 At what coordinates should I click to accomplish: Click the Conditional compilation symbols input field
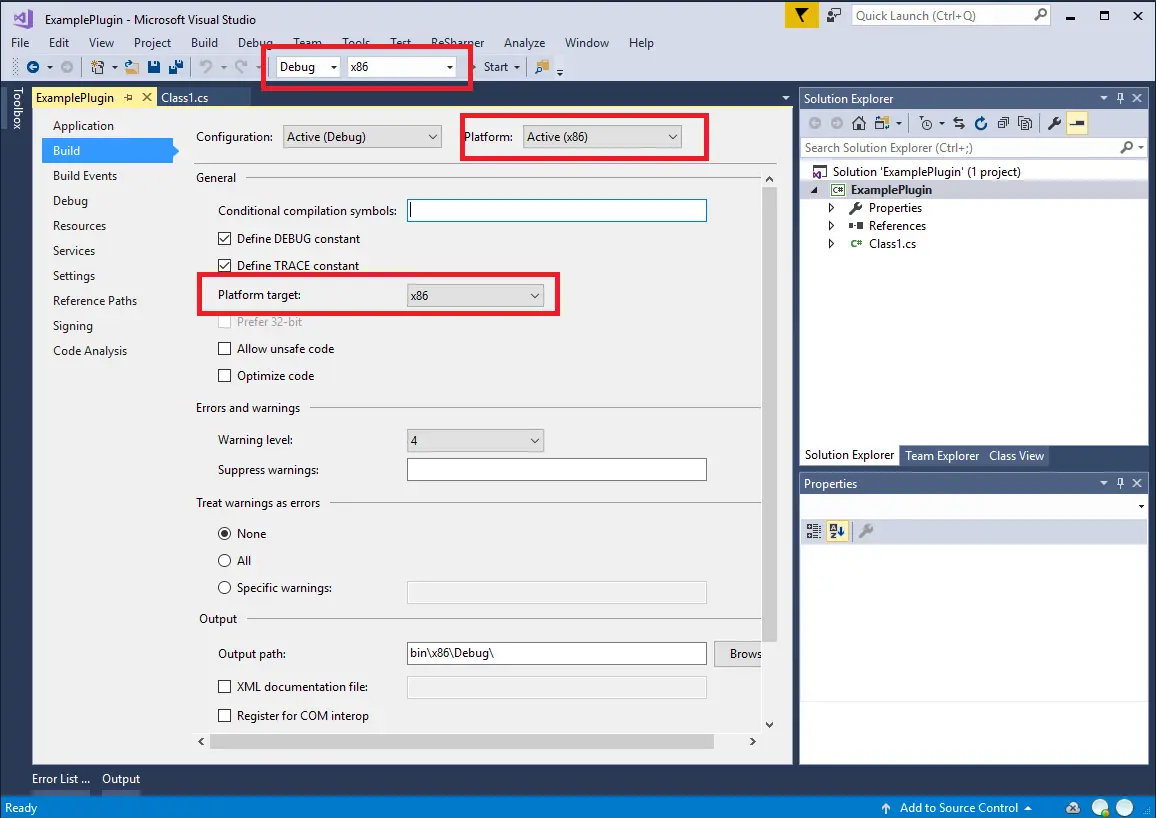[x=557, y=211]
